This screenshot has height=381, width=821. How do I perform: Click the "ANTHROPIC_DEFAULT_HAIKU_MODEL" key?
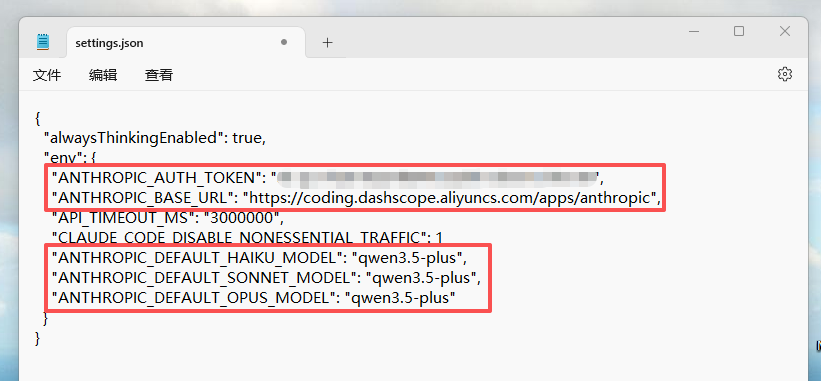click(197, 257)
